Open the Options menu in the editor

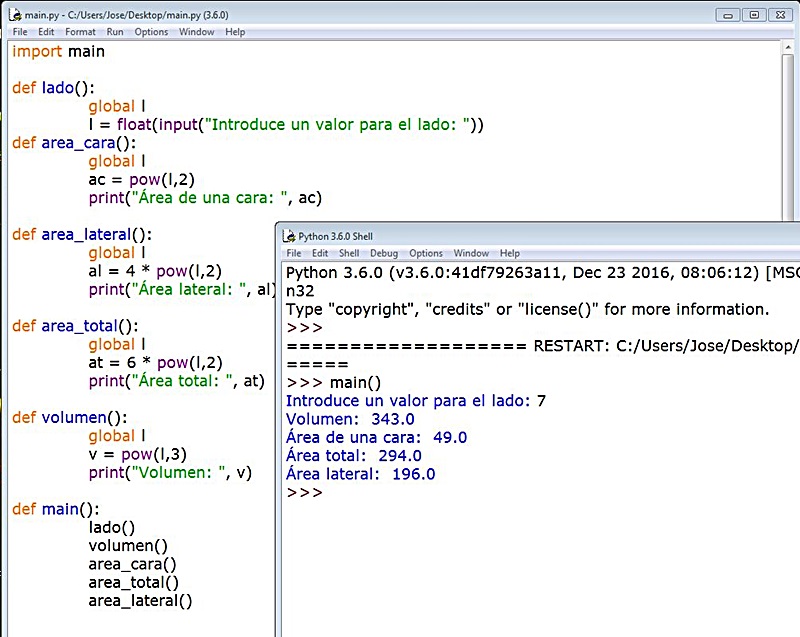click(151, 31)
